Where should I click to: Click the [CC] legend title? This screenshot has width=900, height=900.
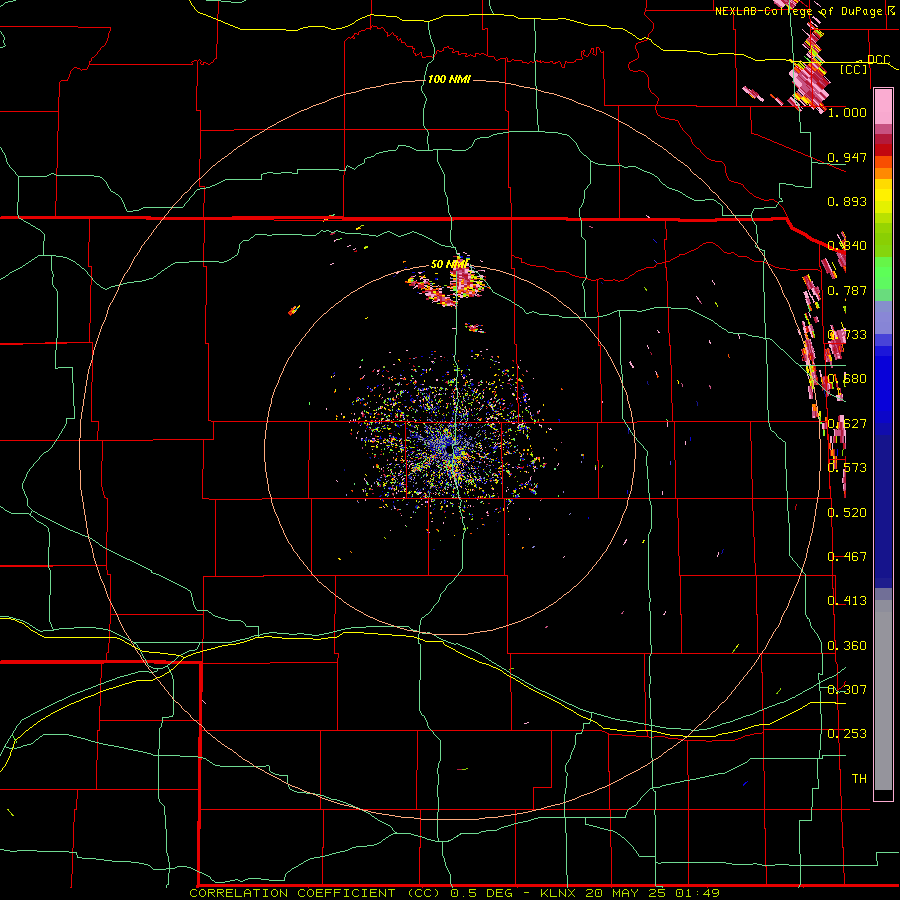[x=854, y=69]
